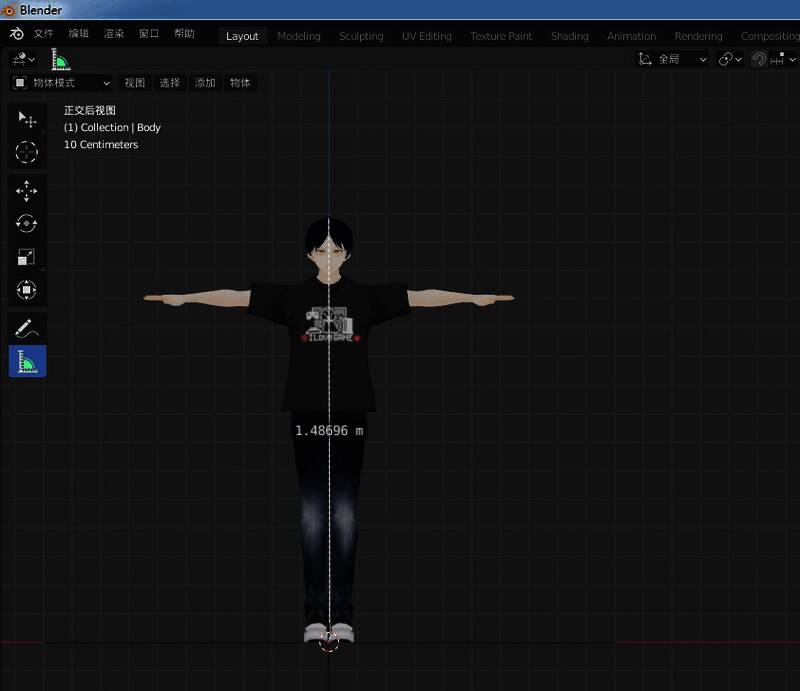The width and height of the screenshot is (800, 691).
Task: Switch to the UV Editing workspace tab
Action: click(427, 36)
